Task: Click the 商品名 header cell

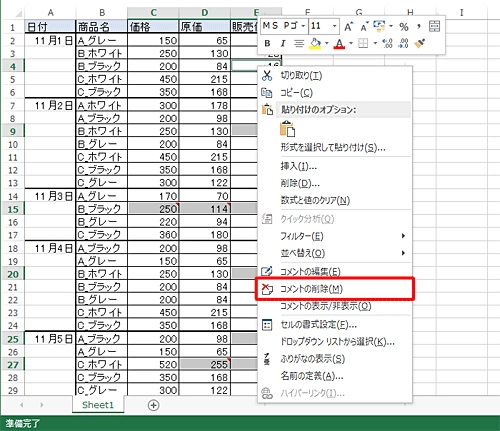Action: (x=102, y=26)
